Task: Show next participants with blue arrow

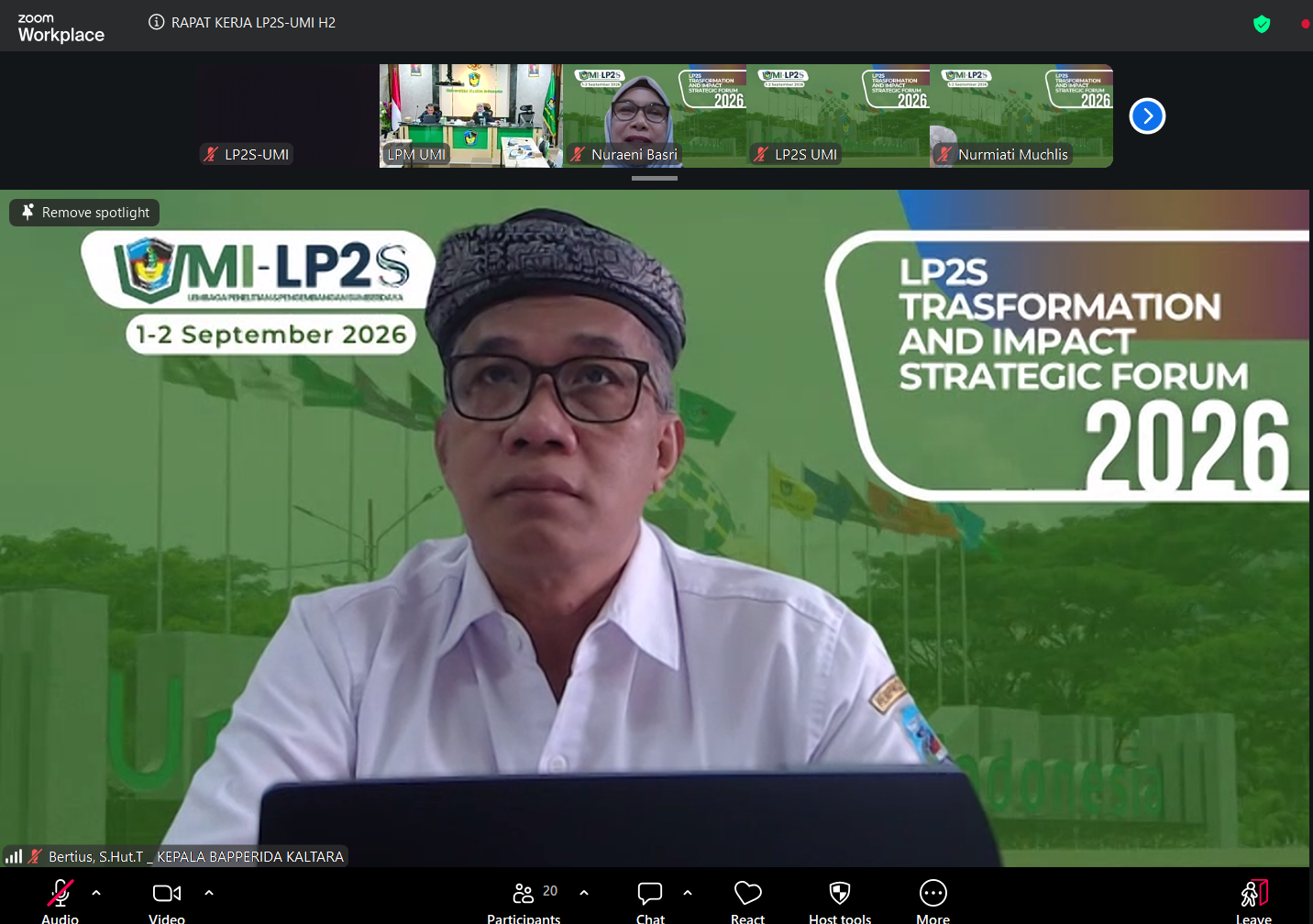Action: 1147,116
